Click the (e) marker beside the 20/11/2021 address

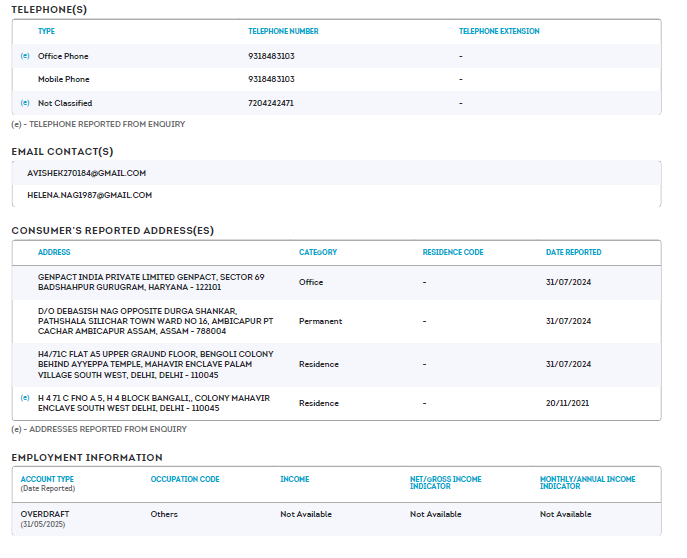click(25, 398)
